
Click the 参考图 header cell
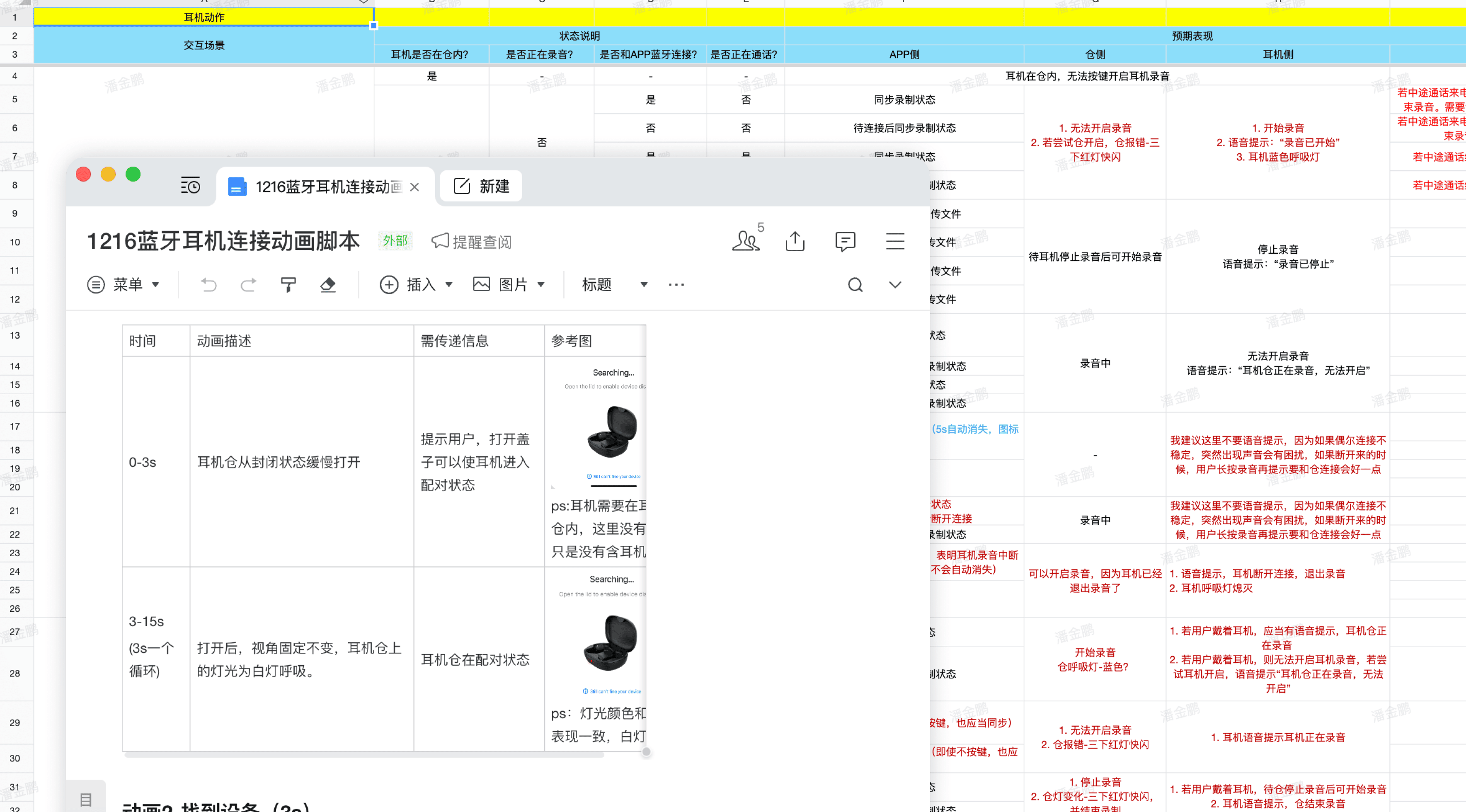pyautogui.click(x=595, y=340)
